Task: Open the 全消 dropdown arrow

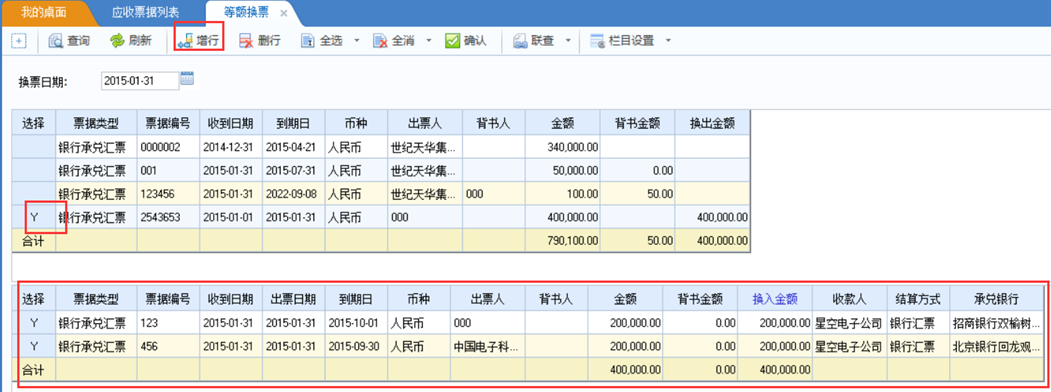Action: (428, 41)
